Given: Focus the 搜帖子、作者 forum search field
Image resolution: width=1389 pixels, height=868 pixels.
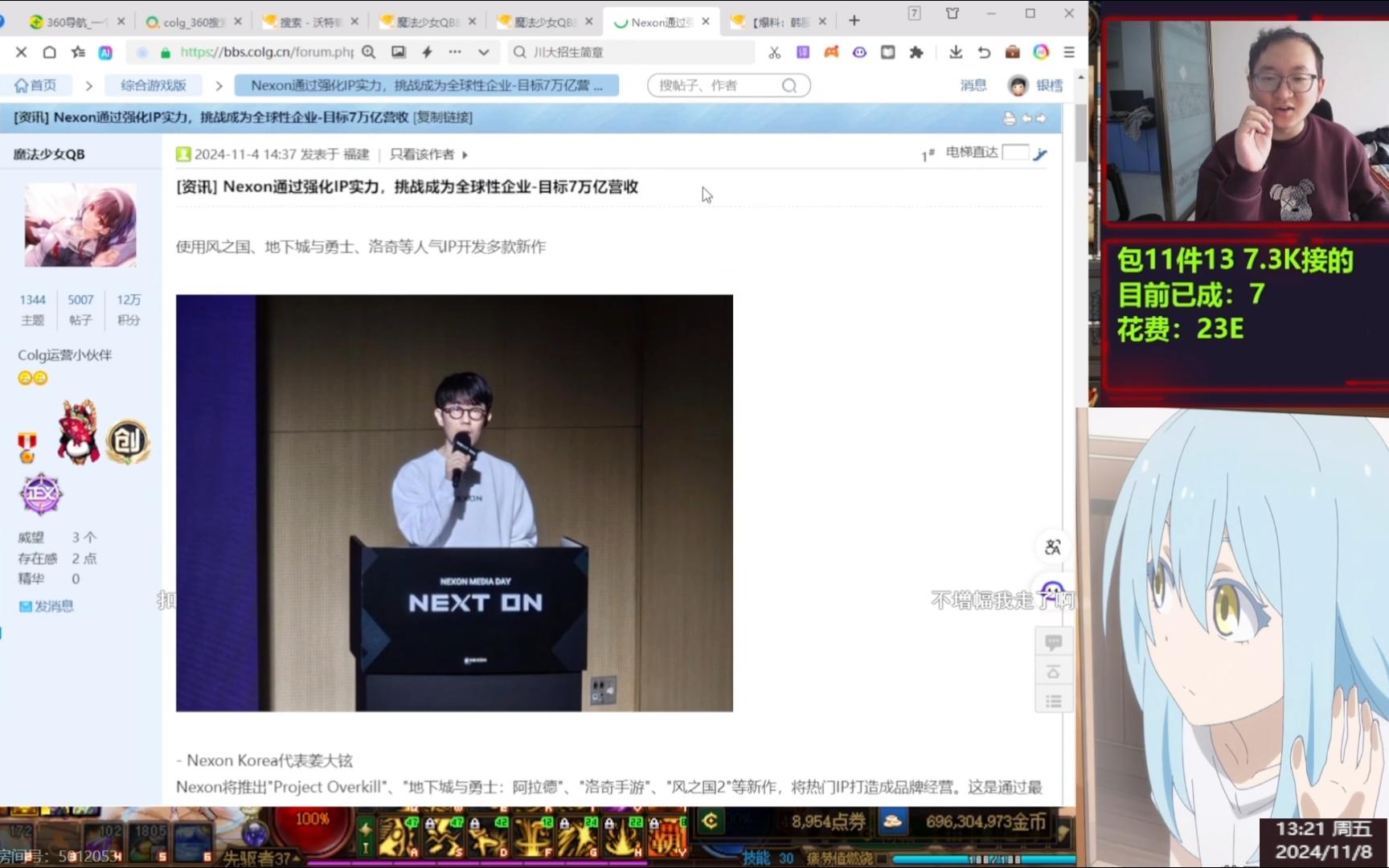Looking at the screenshot, I should [x=715, y=85].
